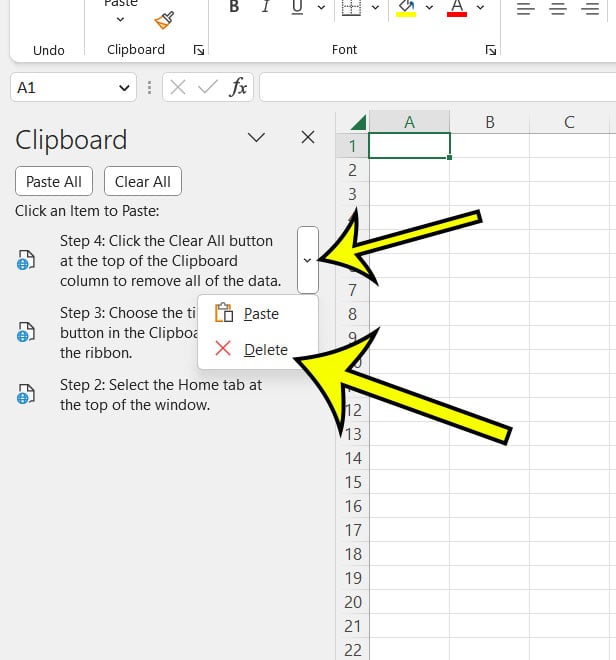The width and height of the screenshot is (616, 660).
Task: Apply red font color
Action: (x=457, y=8)
